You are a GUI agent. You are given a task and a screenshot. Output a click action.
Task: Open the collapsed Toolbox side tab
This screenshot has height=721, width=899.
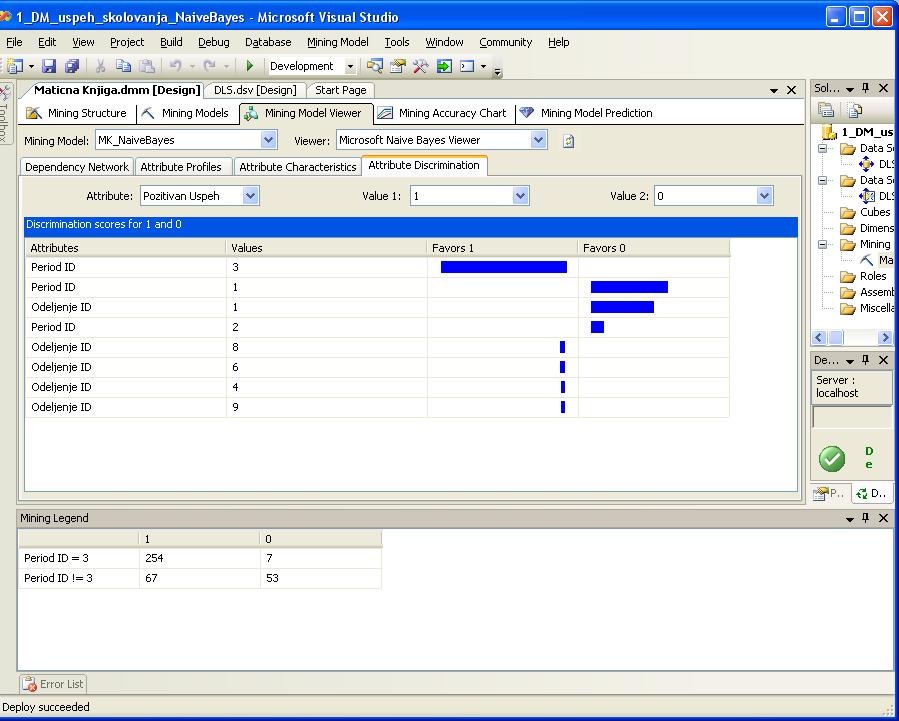tap(5, 115)
